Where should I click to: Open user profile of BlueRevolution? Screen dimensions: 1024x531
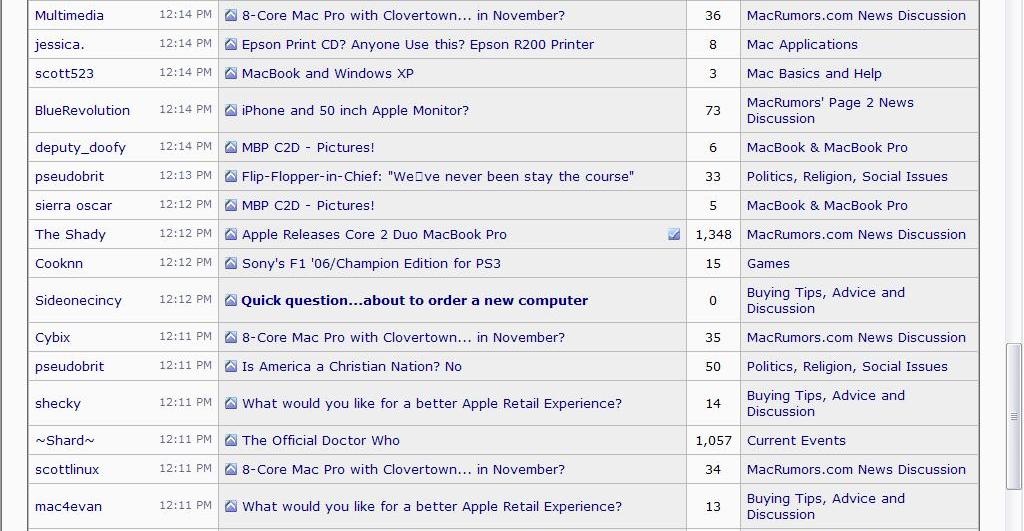point(82,110)
